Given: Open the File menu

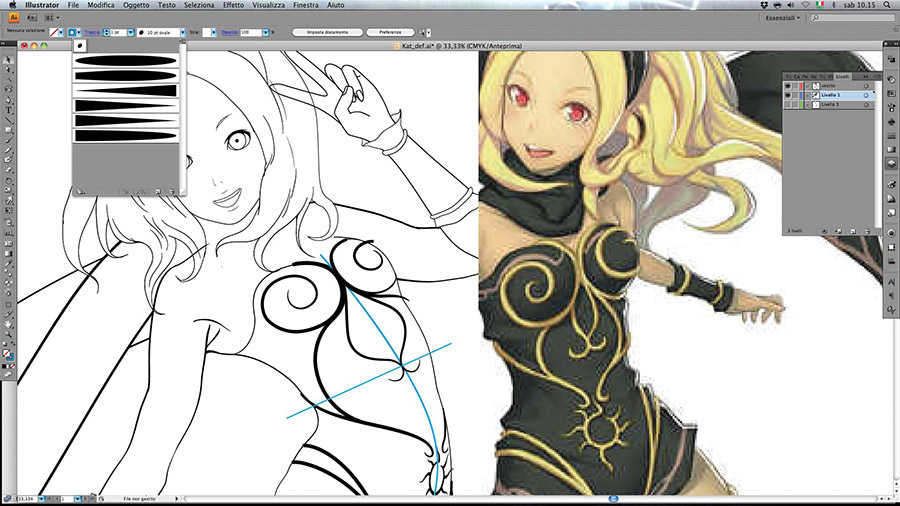Looking at the screenshot, I should [73, 5].
